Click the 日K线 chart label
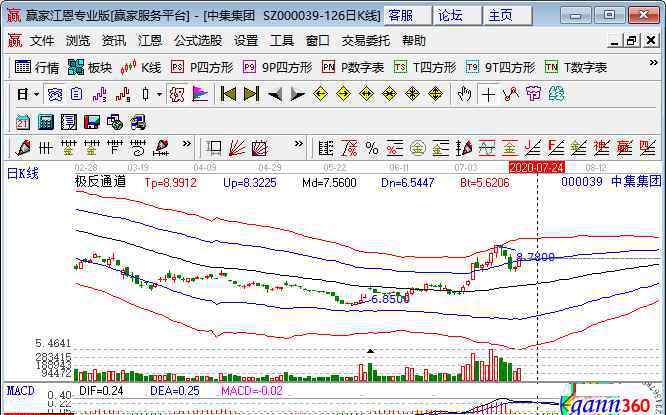The width and height of the screenshot is (666, 415). tap(23, 174)
